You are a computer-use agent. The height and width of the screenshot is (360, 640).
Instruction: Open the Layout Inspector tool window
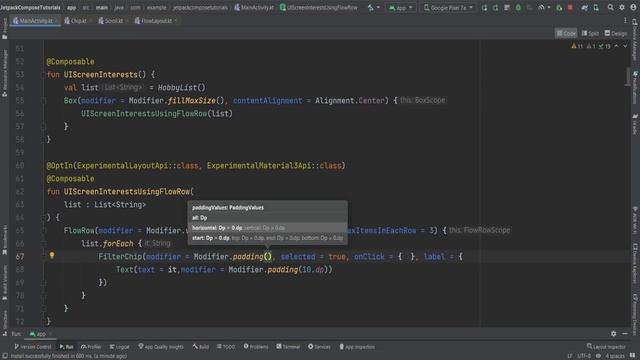pos(606,347)
